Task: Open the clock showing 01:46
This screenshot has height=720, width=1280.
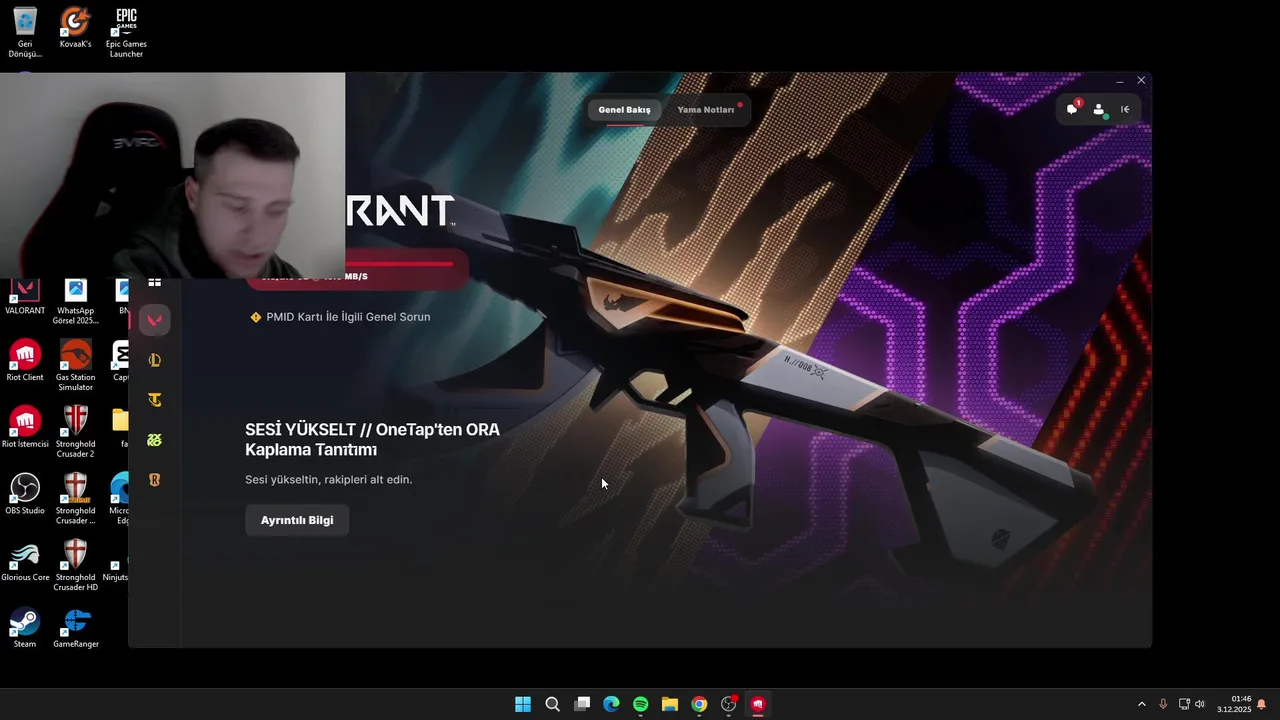Action: pos(1234,704)
